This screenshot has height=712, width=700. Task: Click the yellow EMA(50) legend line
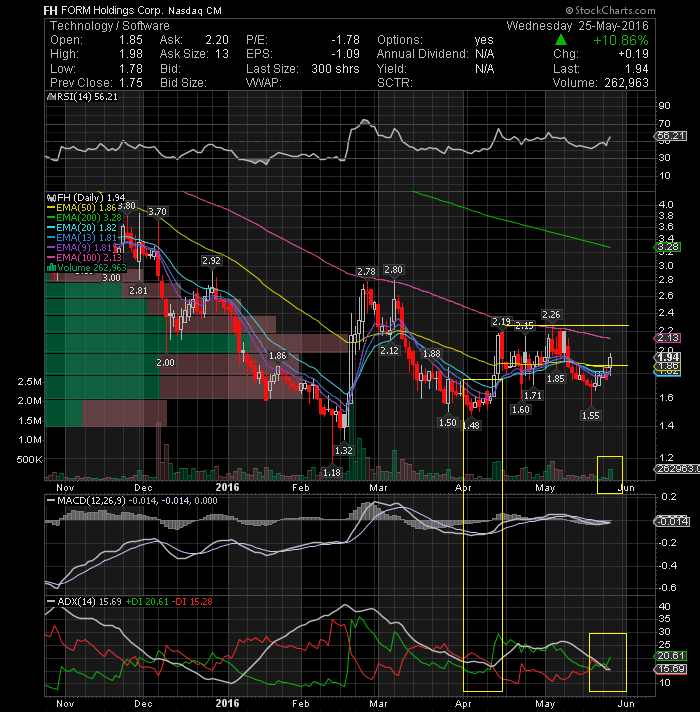point(51,208)
